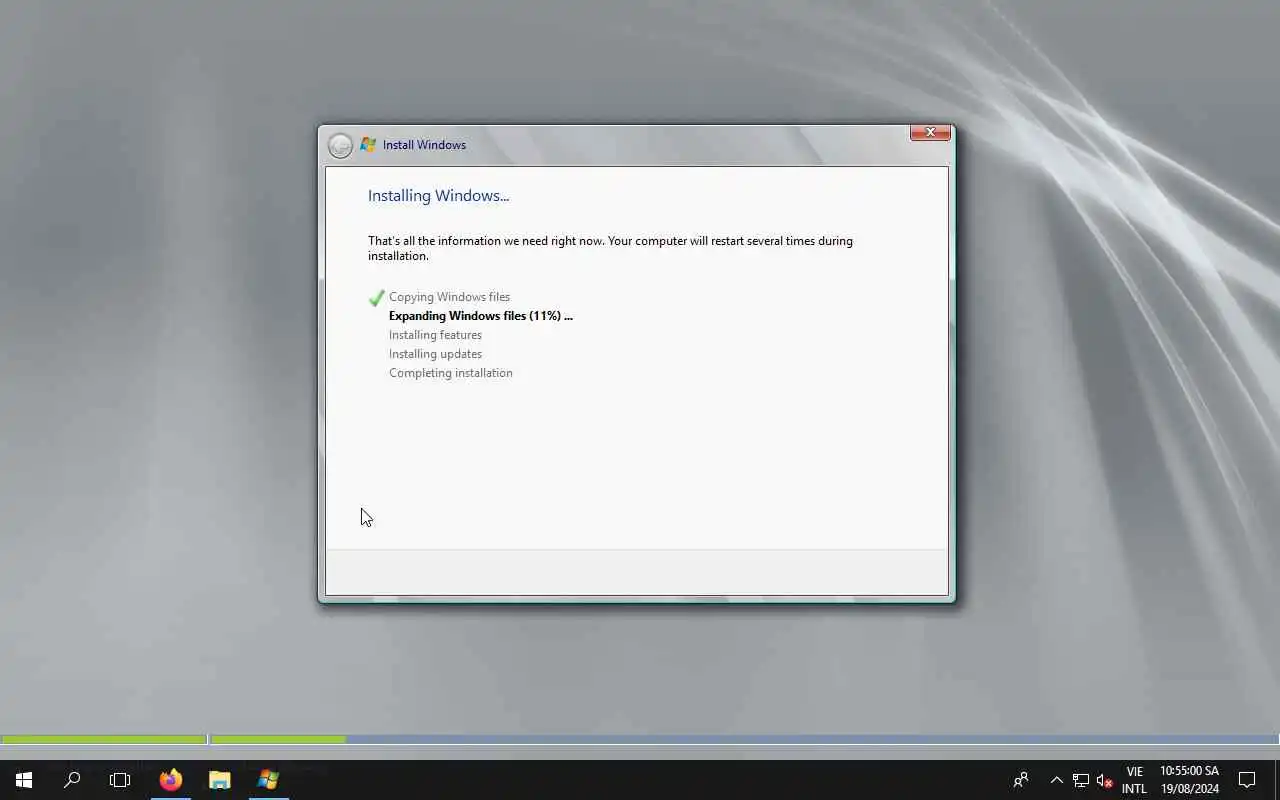1280x800 pixels.
Task: Open the Windows Start menu
Action: tap(24, 780)
